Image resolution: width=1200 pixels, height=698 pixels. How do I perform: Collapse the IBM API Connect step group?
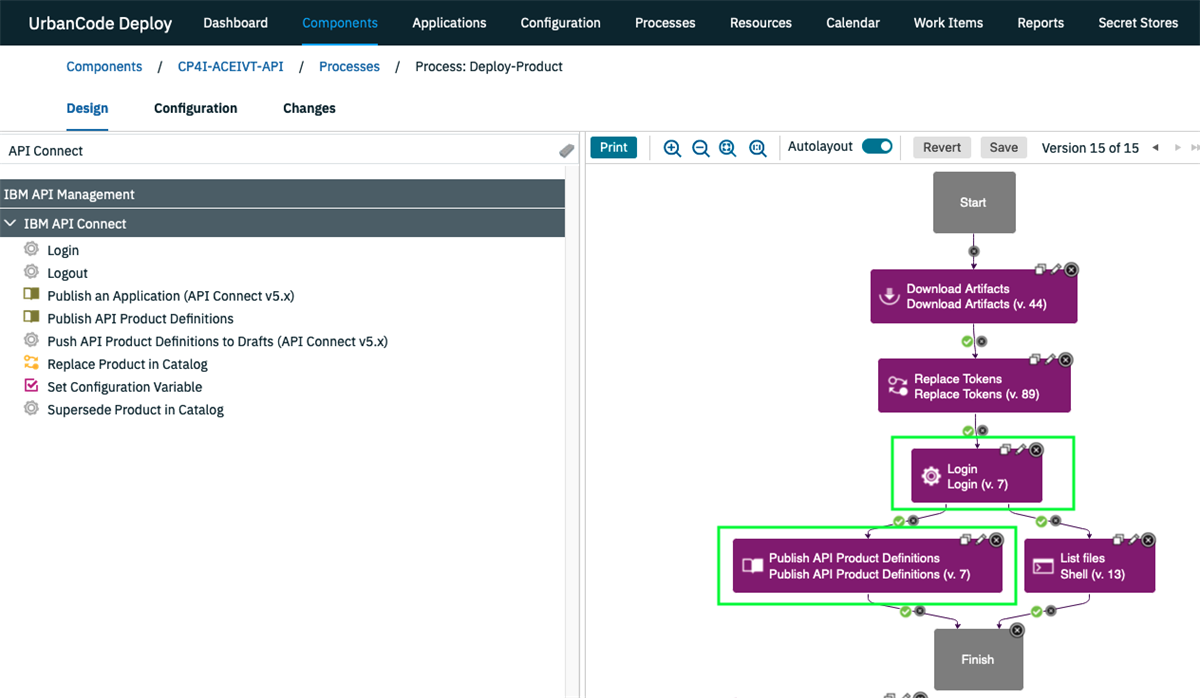click(x=13, y=222)
